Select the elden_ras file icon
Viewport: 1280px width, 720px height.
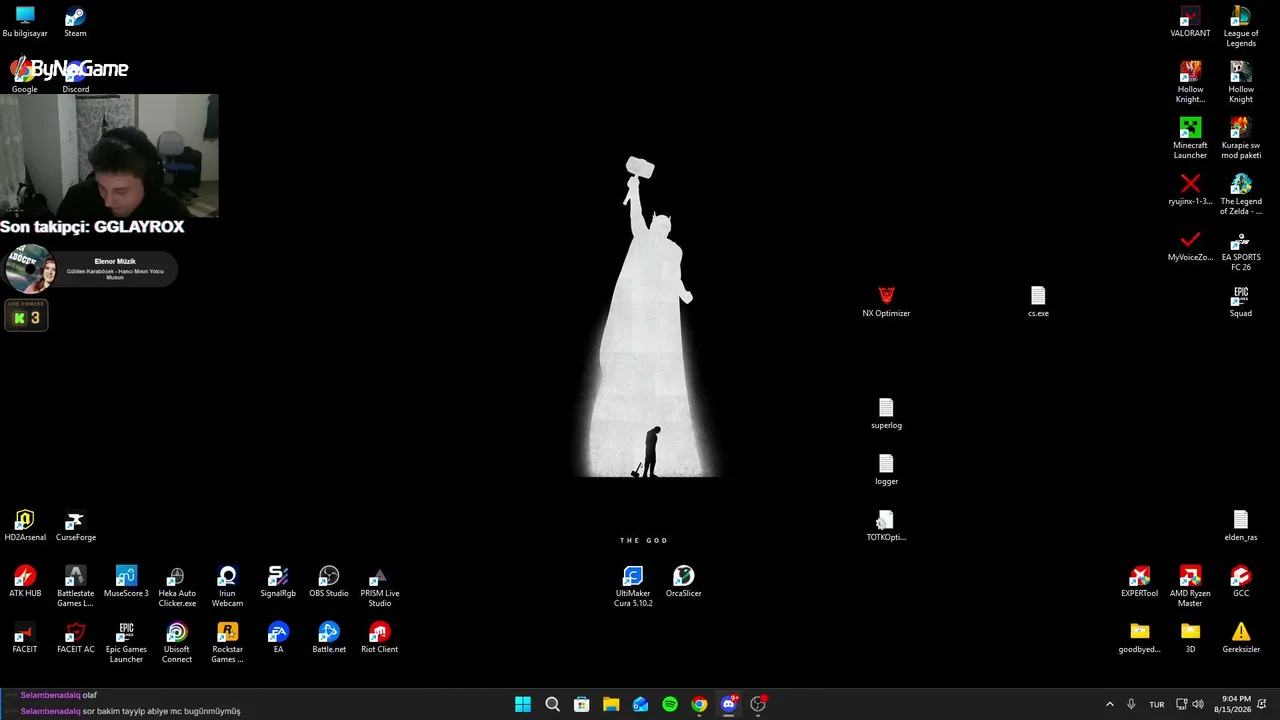(x=1241, y=526)
